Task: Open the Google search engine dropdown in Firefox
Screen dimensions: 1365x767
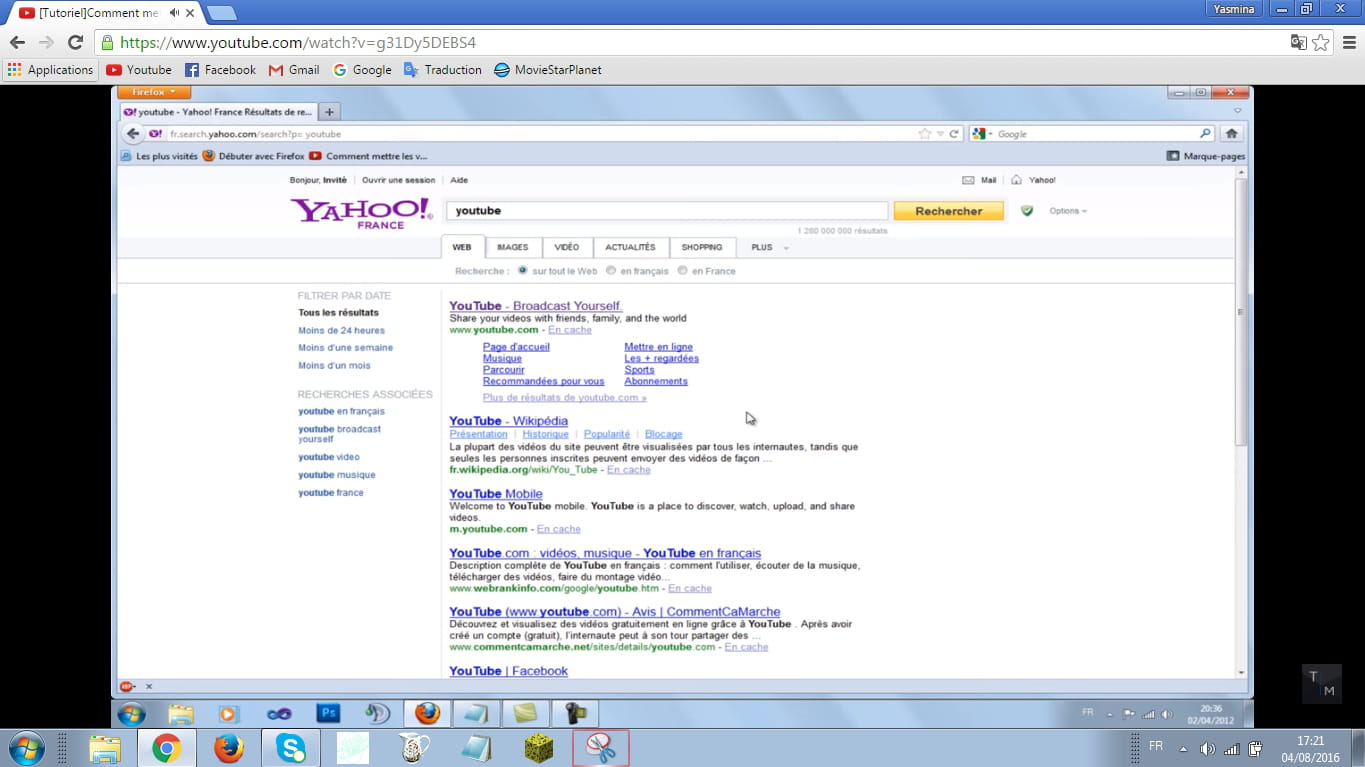Action: pyautogui.click(x=982, y=133)
